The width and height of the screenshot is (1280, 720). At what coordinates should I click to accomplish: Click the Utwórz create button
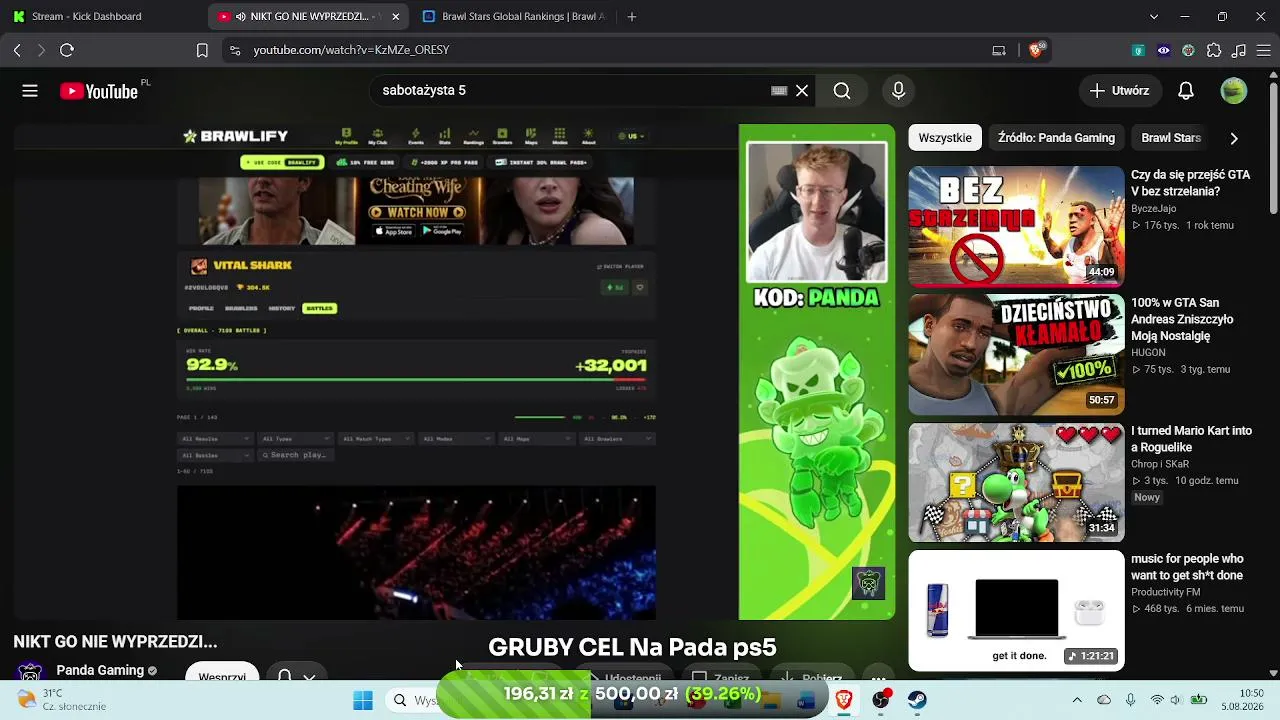[x=1120, y=91]
